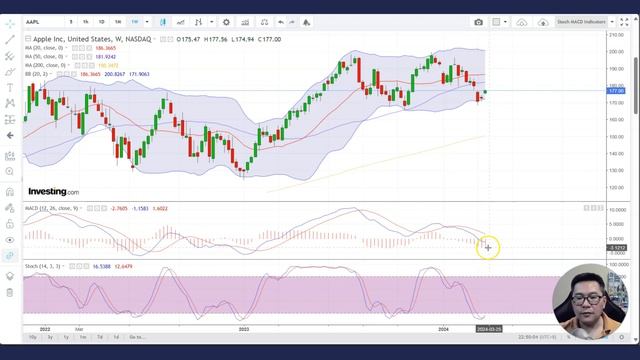Take a chart snapshot with camera icon
This screenshot has width=640, height=360.
478,22
